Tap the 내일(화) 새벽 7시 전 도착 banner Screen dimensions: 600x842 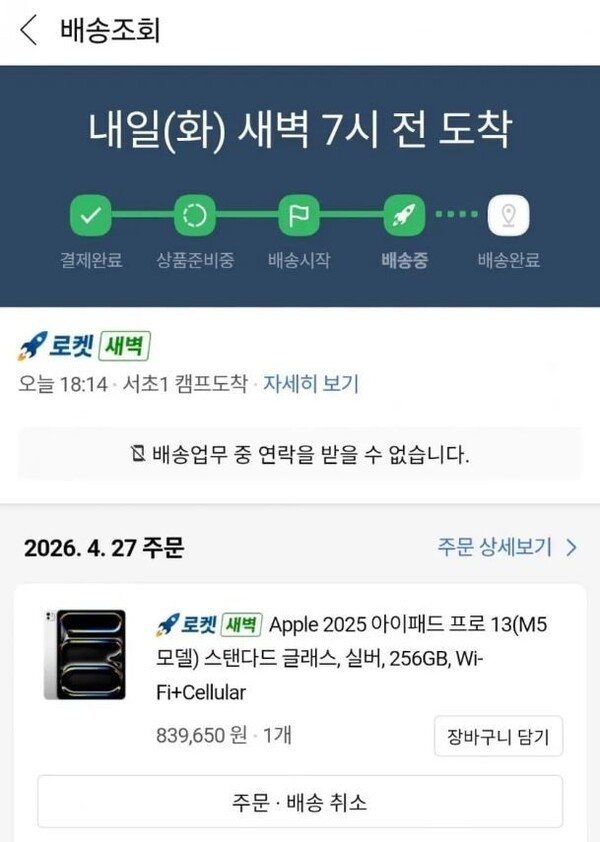pyautogui.click(x=300, y=130)
